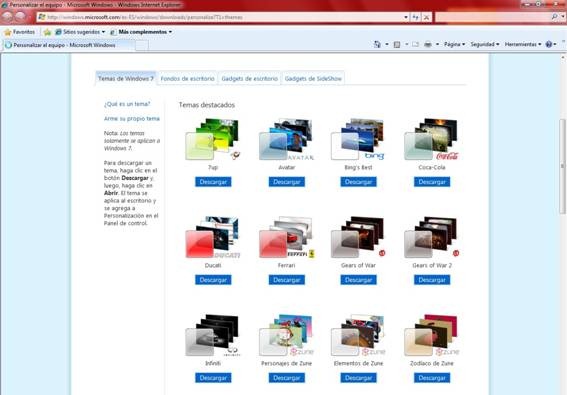The height and width of the screenshot is (395, 567).
Task: Click the browser search input box
Action: 493,17
